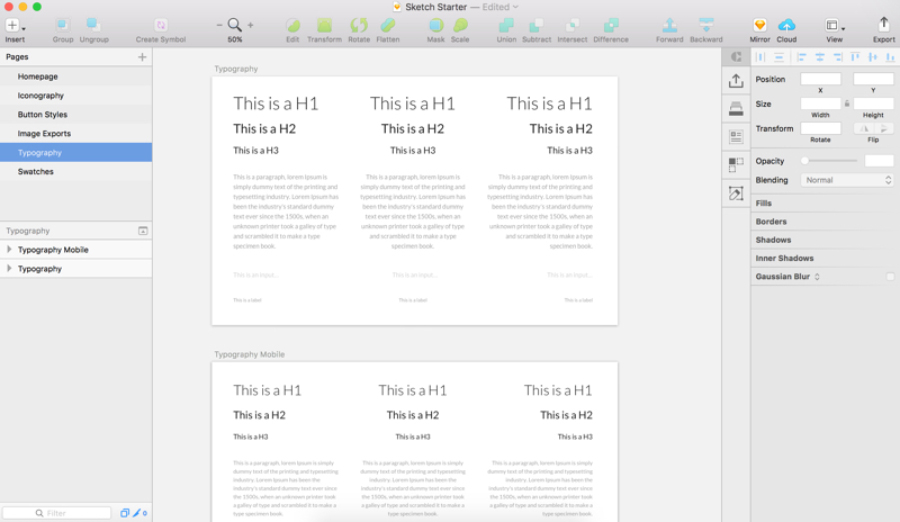
Task: Enable the Gaussian Blur checkbox
Action: (x=889, y=277)
